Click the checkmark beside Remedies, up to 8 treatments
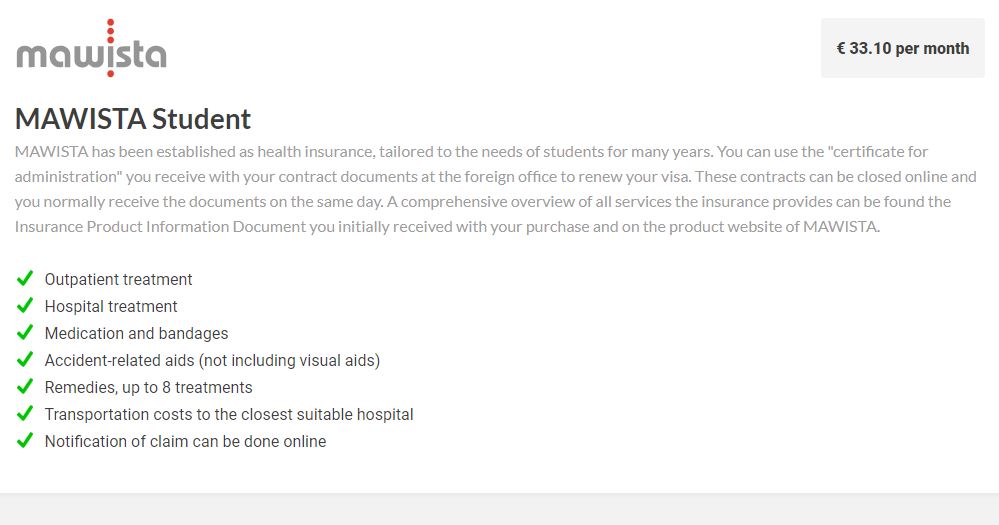999x525 pixels. 25,386
